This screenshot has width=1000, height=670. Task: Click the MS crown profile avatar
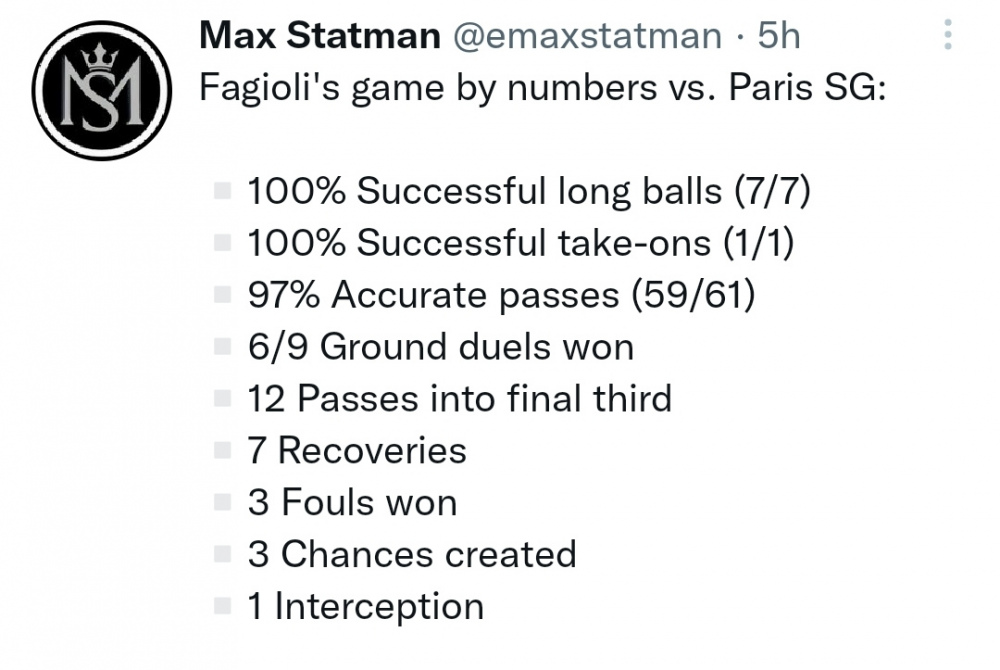pos(101,90)
